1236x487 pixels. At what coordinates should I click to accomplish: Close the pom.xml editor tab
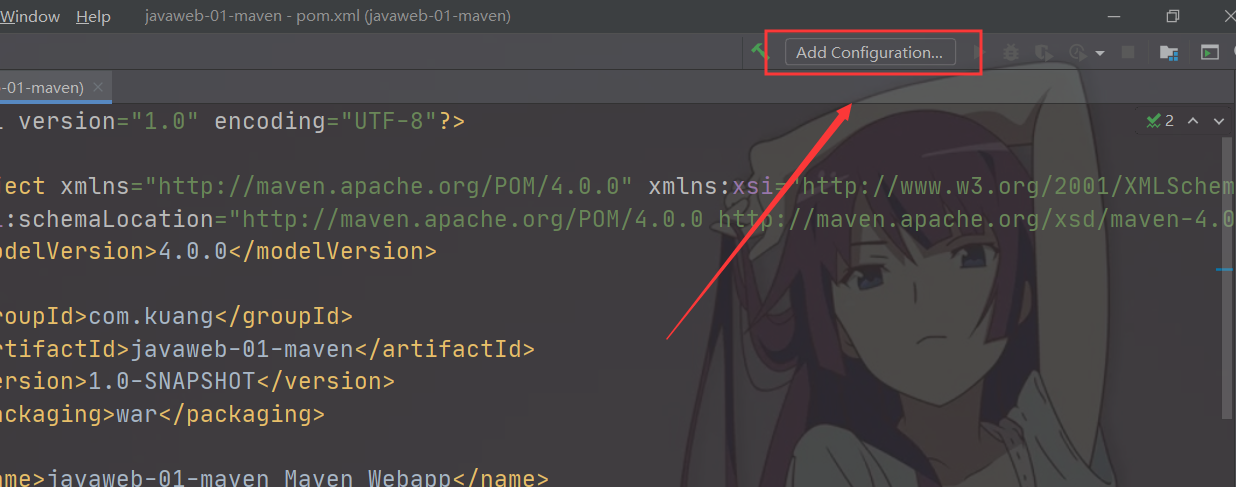[x=98, y=88]
